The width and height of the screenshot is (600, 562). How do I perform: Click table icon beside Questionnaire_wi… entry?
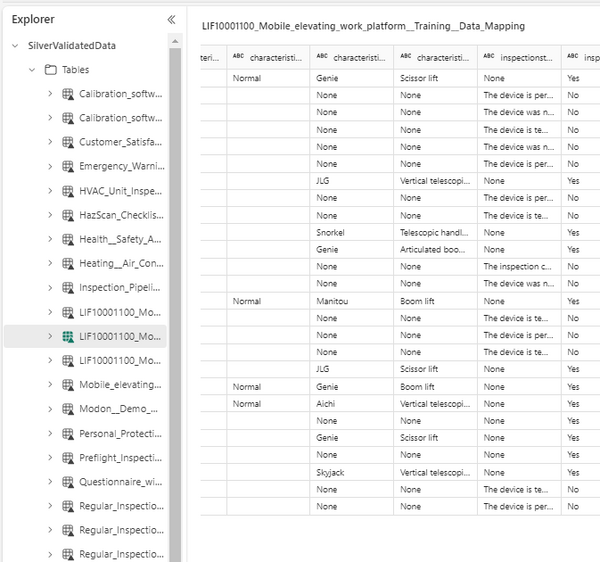point(68,481)
